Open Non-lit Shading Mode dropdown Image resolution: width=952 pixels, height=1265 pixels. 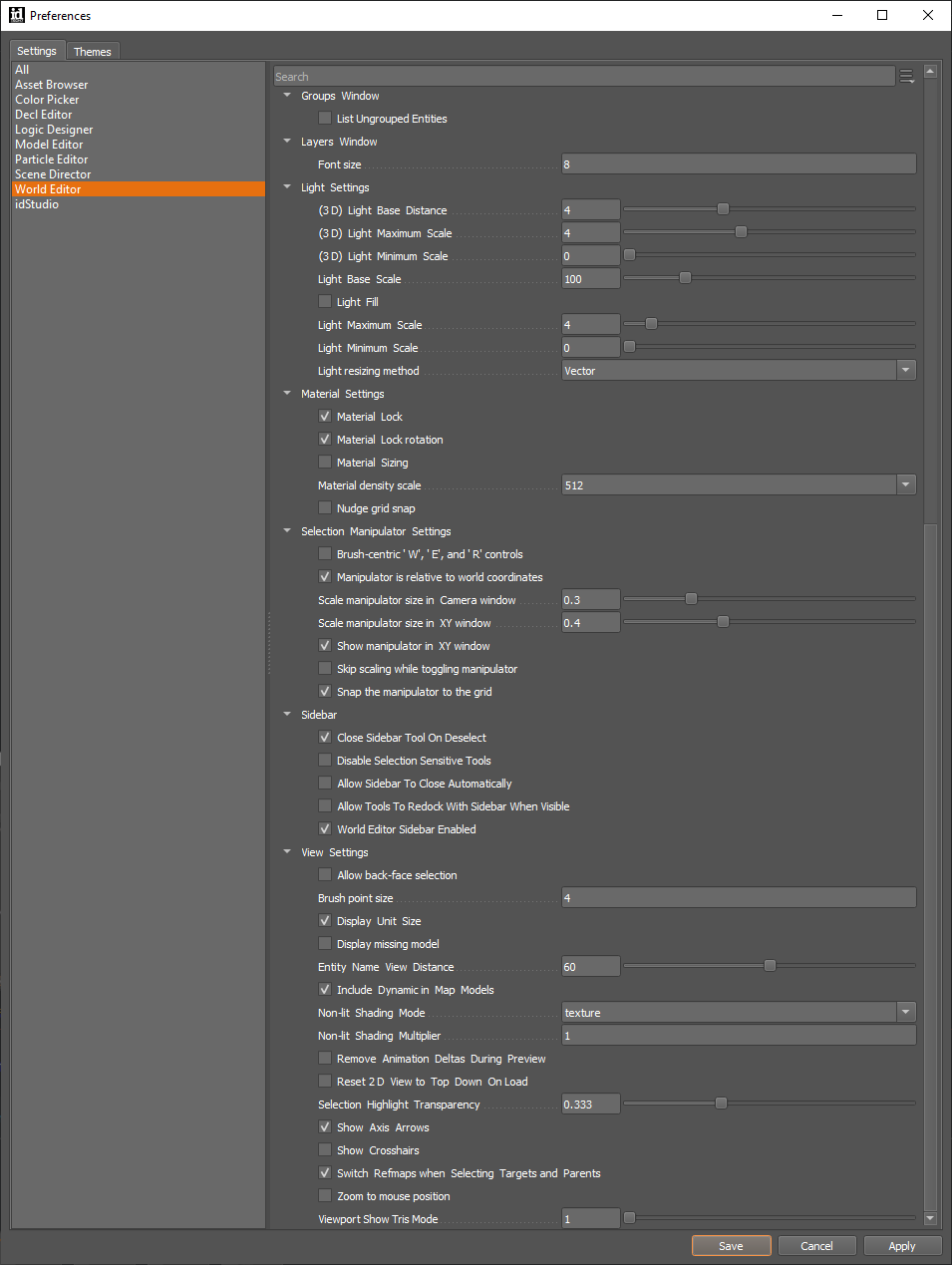pyautogui.click(x=739, y=1012)
